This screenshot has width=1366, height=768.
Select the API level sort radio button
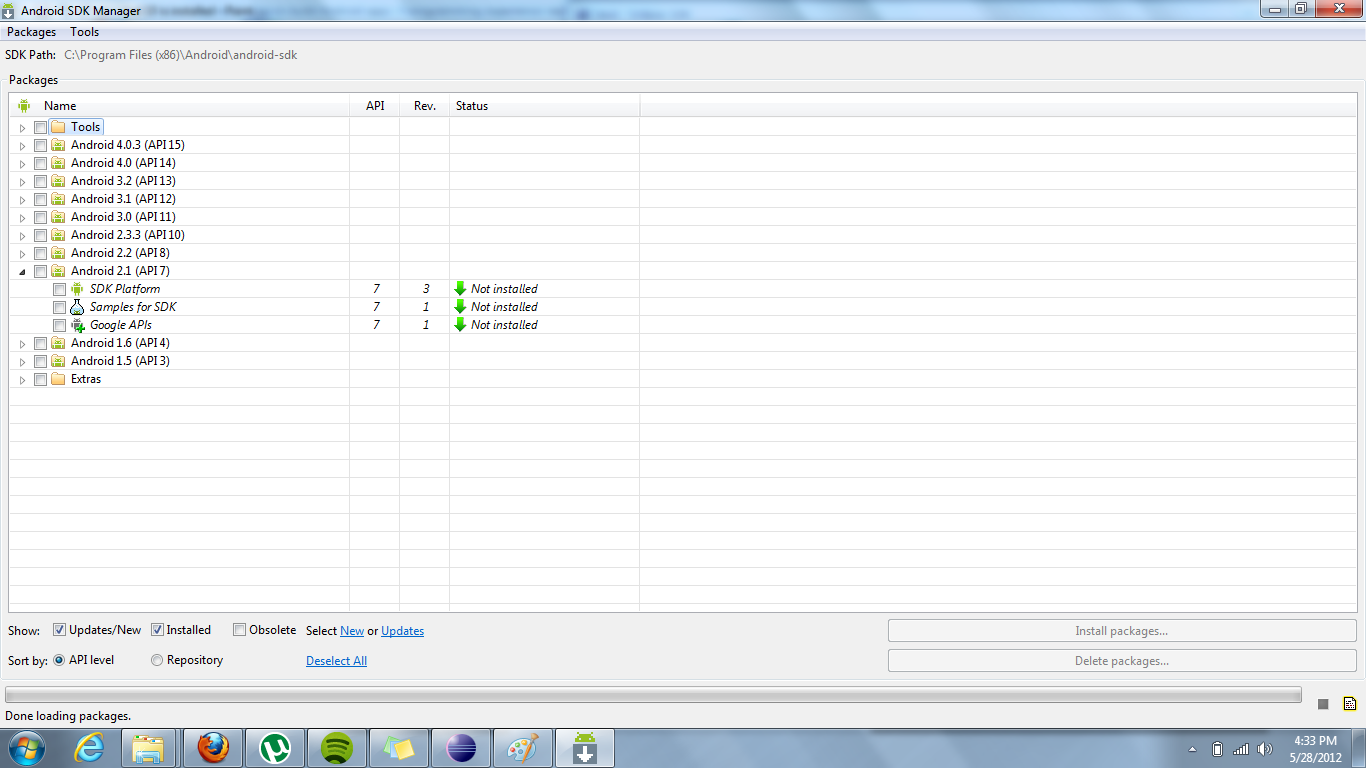[x=59, y=660]
